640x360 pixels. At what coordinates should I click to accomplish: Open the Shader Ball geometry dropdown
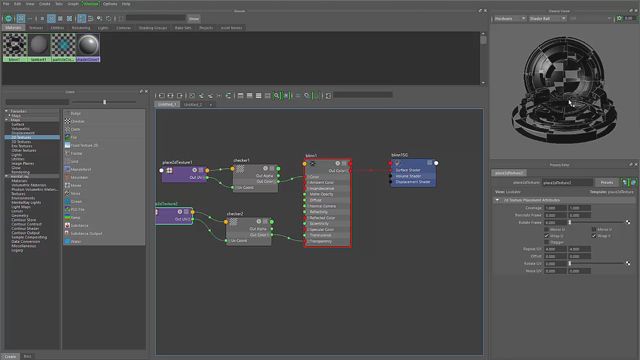547,18
